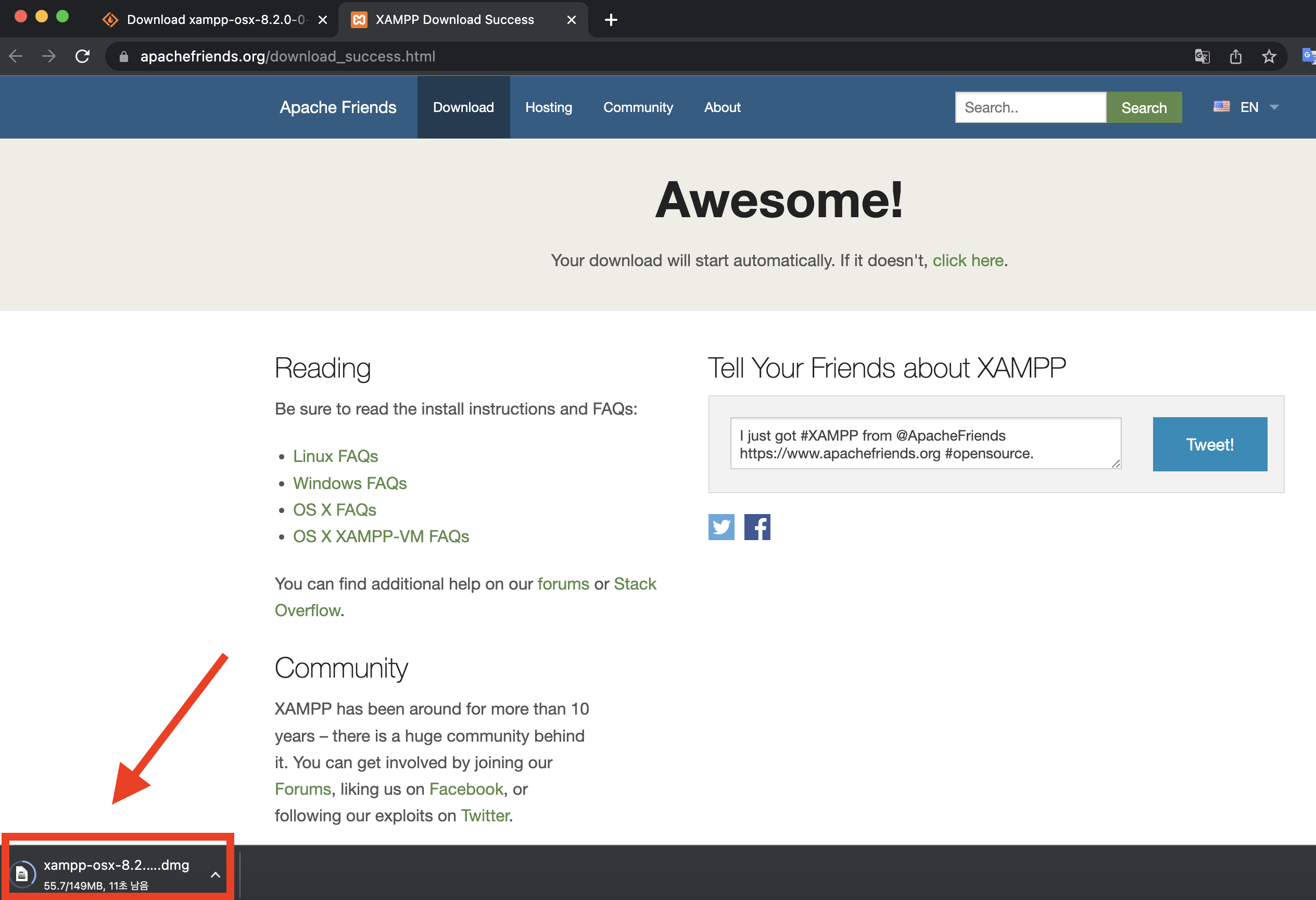Click the green Search button
This screenshot has height=900, width=1316.
click(1143, 107)
